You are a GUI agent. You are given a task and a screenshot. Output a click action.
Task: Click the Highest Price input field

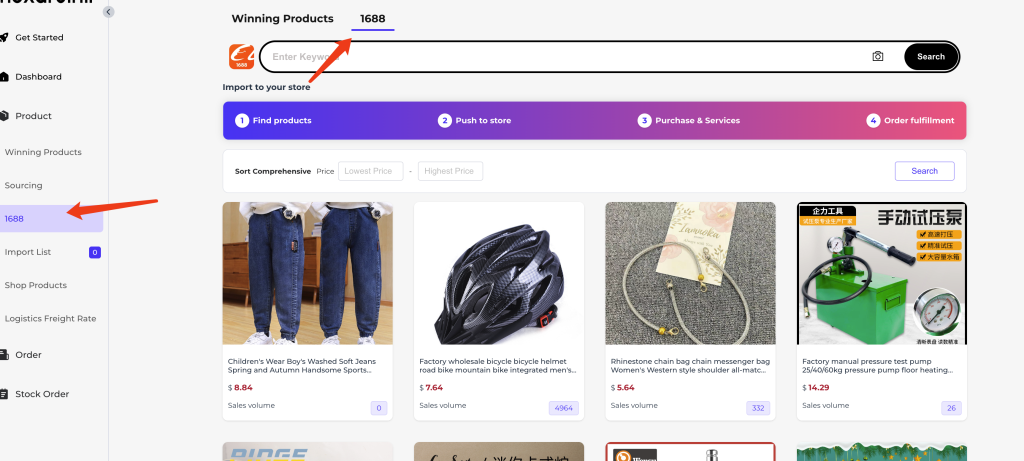click(450, 171)
